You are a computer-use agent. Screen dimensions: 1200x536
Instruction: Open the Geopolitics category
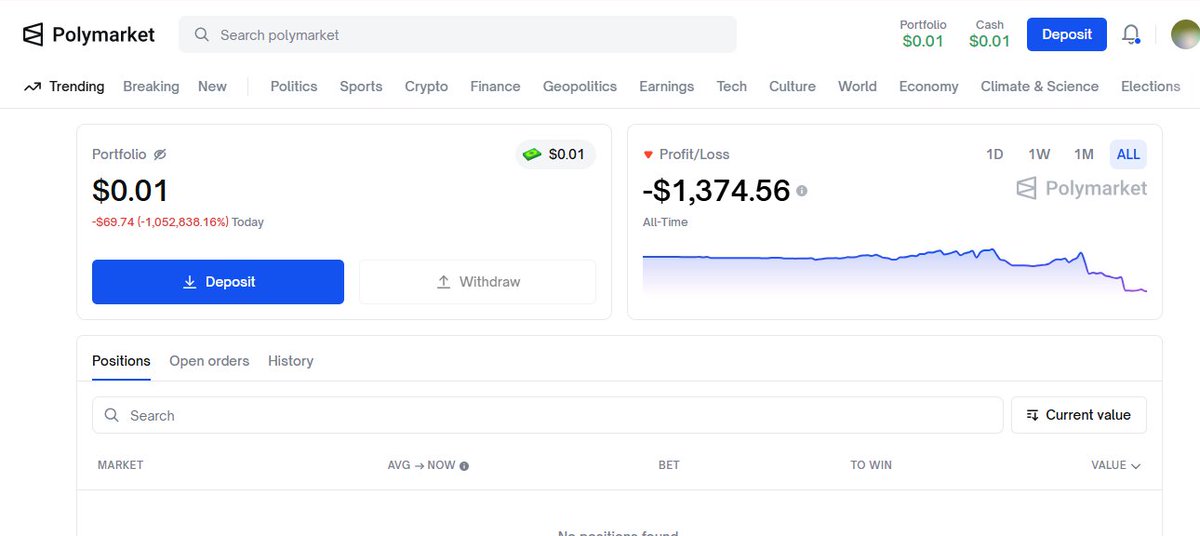[580, 86]
